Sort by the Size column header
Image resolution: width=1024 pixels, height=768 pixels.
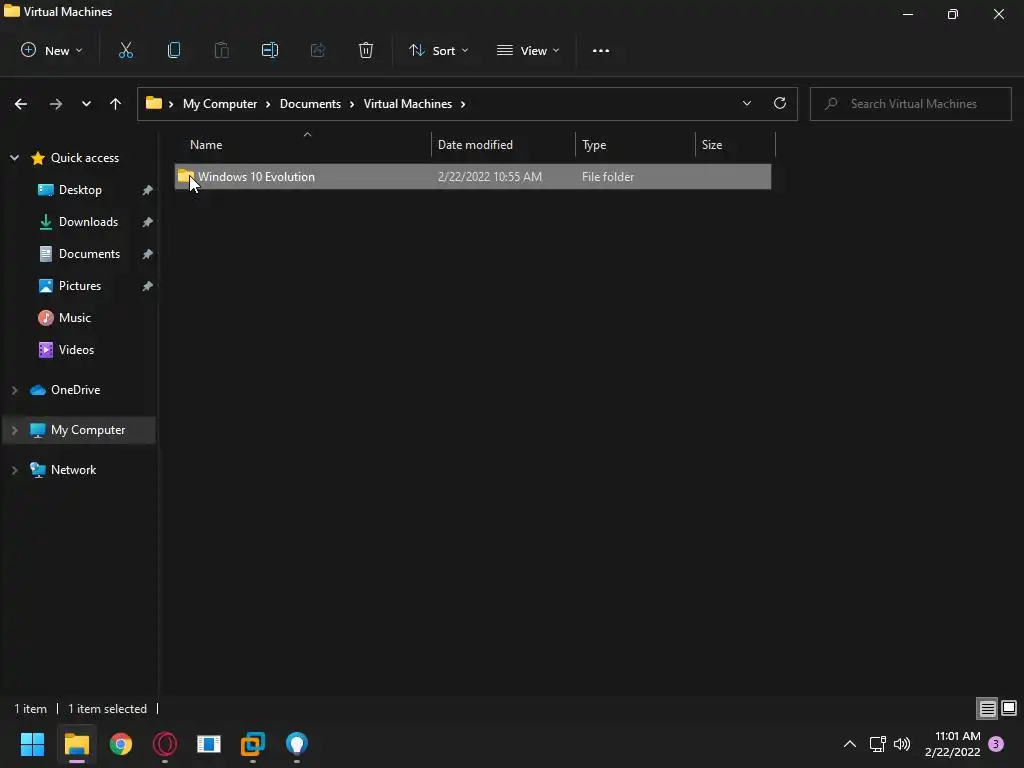coord(735,145)
